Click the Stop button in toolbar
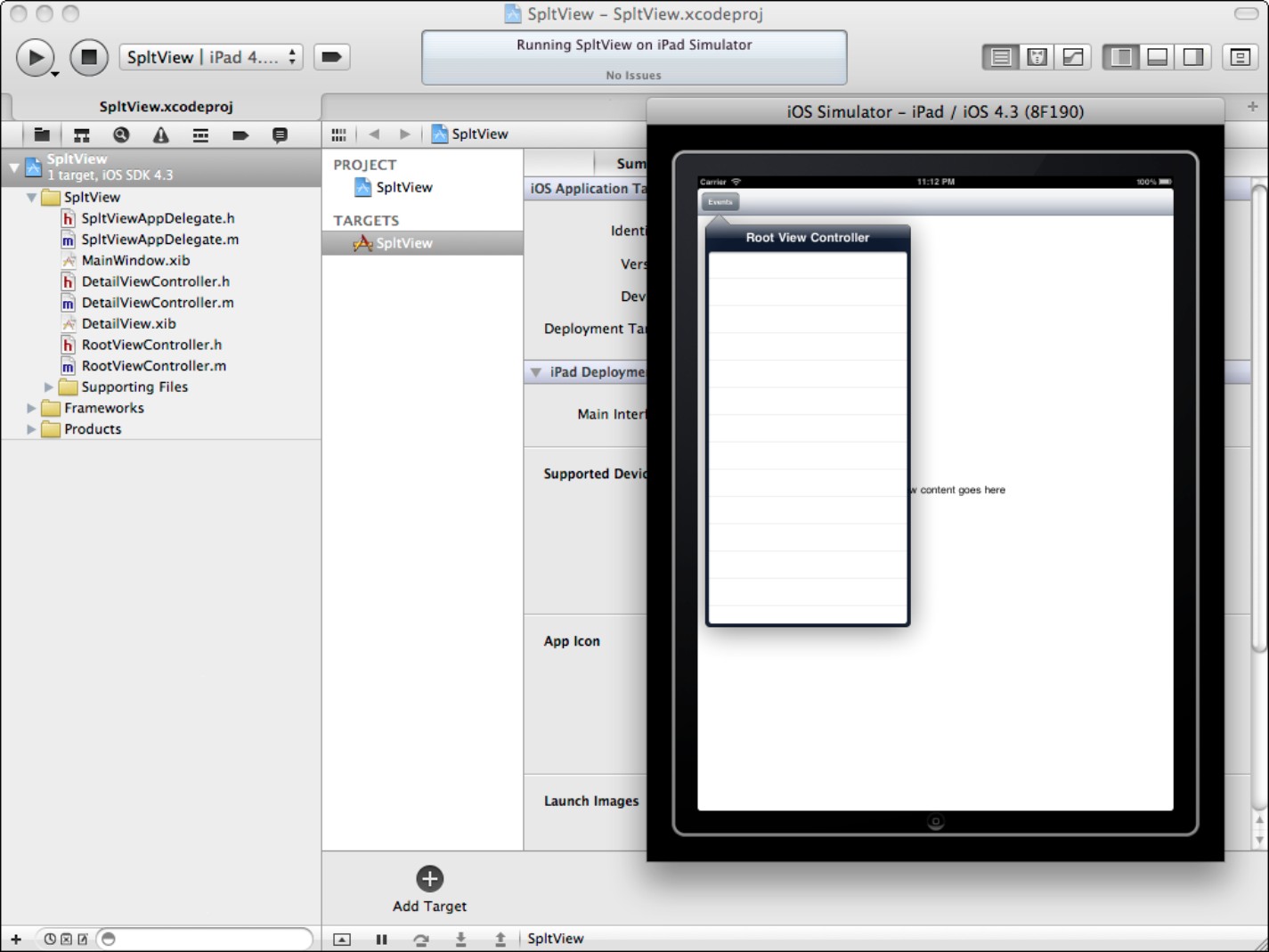Viewport: 1269px width, 952px height. click(89, 58)
